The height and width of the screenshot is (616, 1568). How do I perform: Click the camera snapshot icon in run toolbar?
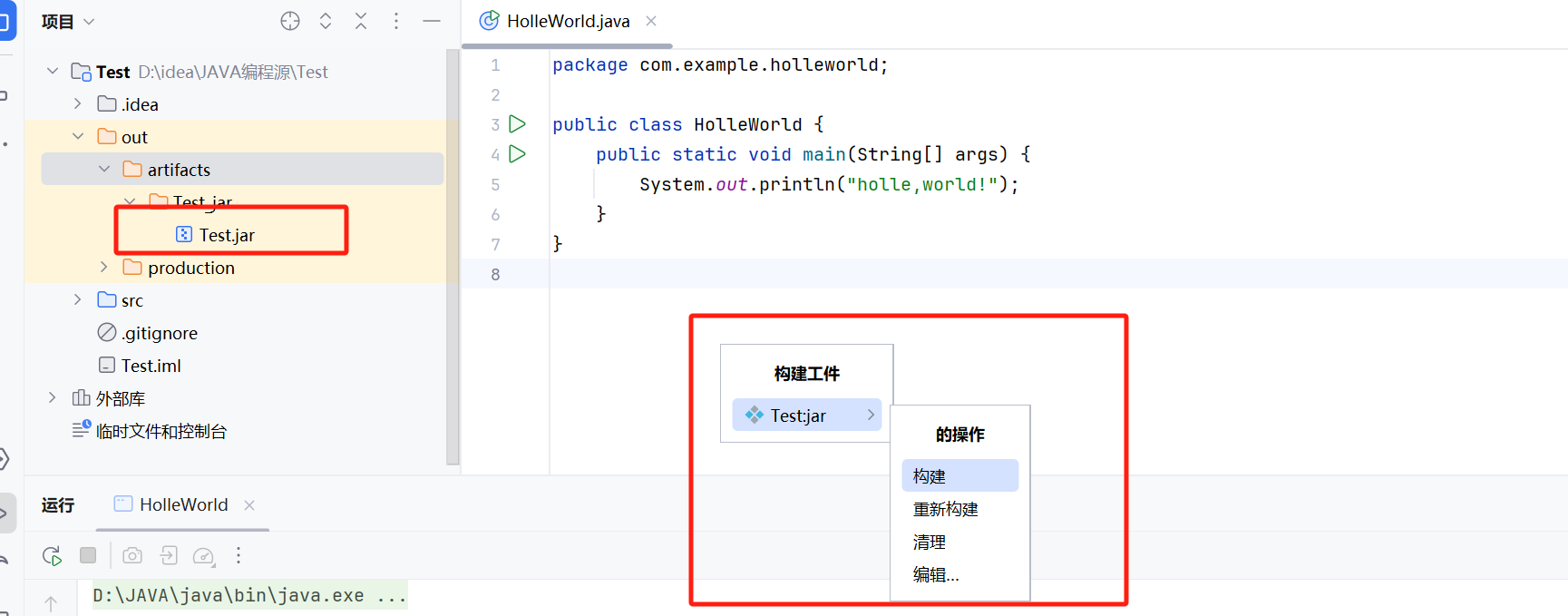[132, 555]
